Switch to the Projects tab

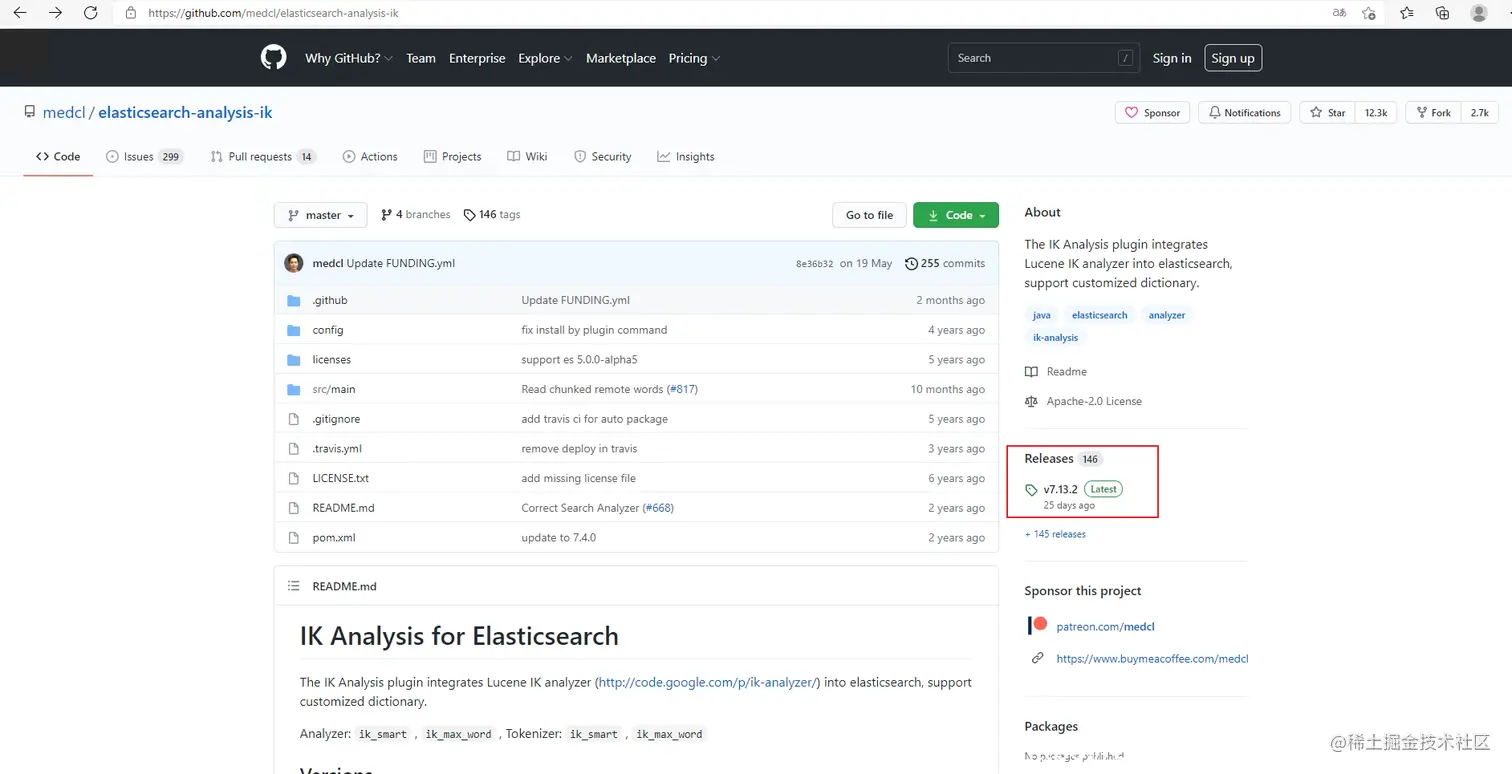pos(452,156)
